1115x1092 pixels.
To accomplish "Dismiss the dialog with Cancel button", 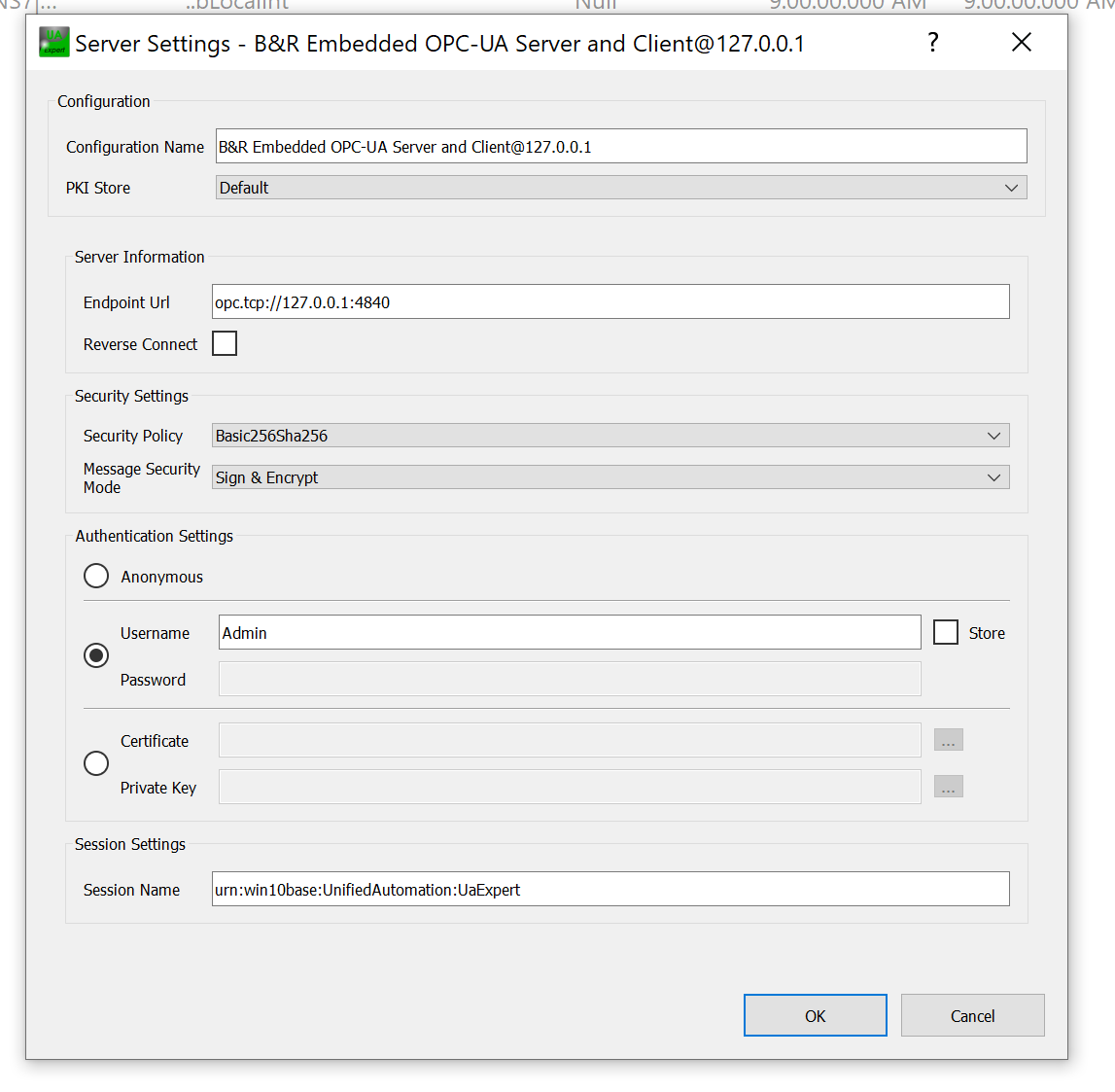I will click(x=972, y=1015).
